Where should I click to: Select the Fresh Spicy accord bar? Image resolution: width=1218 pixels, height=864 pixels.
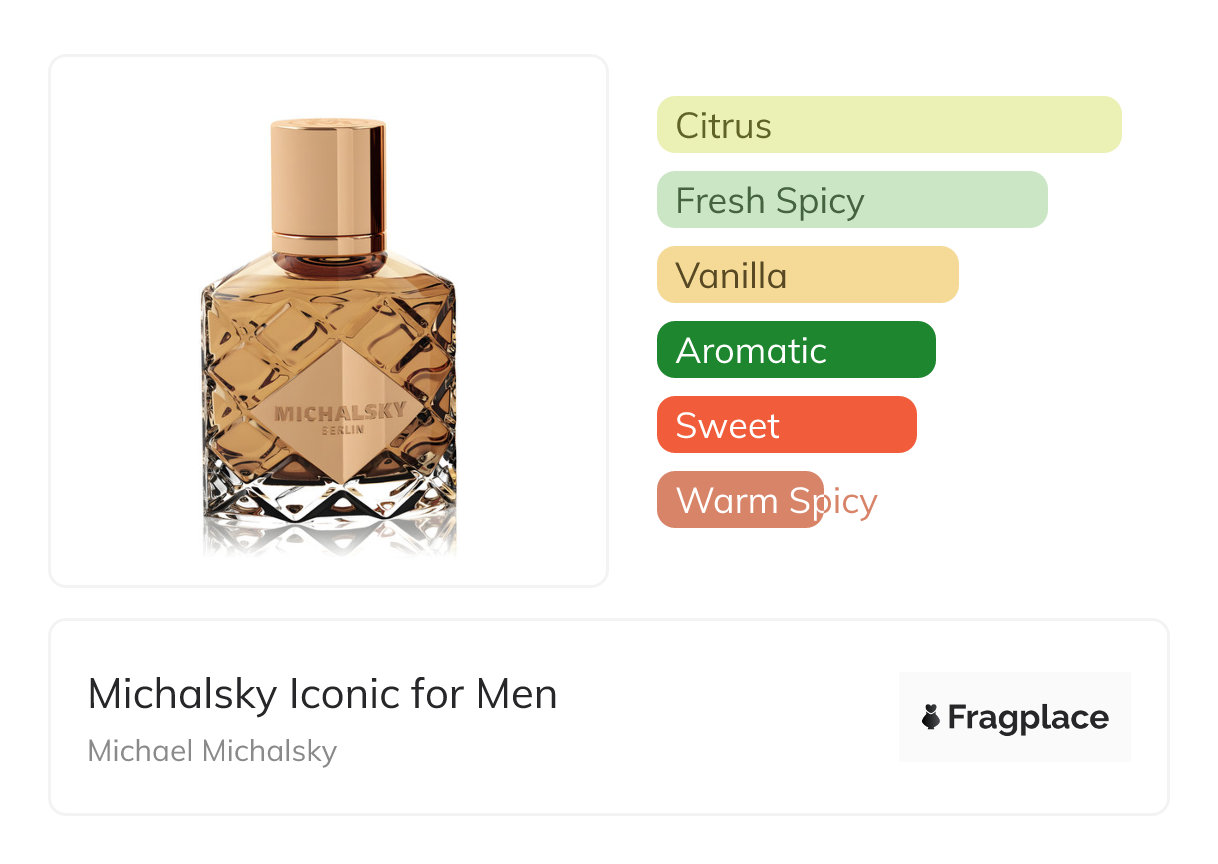[x=851, y=200]
